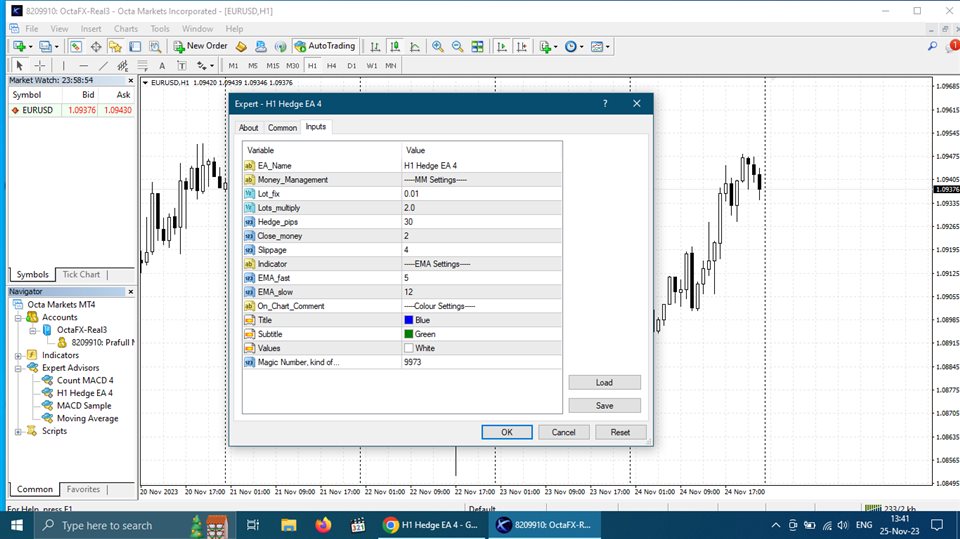Switch chart to the M15 timeframe
The height and width of the screenshot is (539, 960).
click(x=273, y=65)
